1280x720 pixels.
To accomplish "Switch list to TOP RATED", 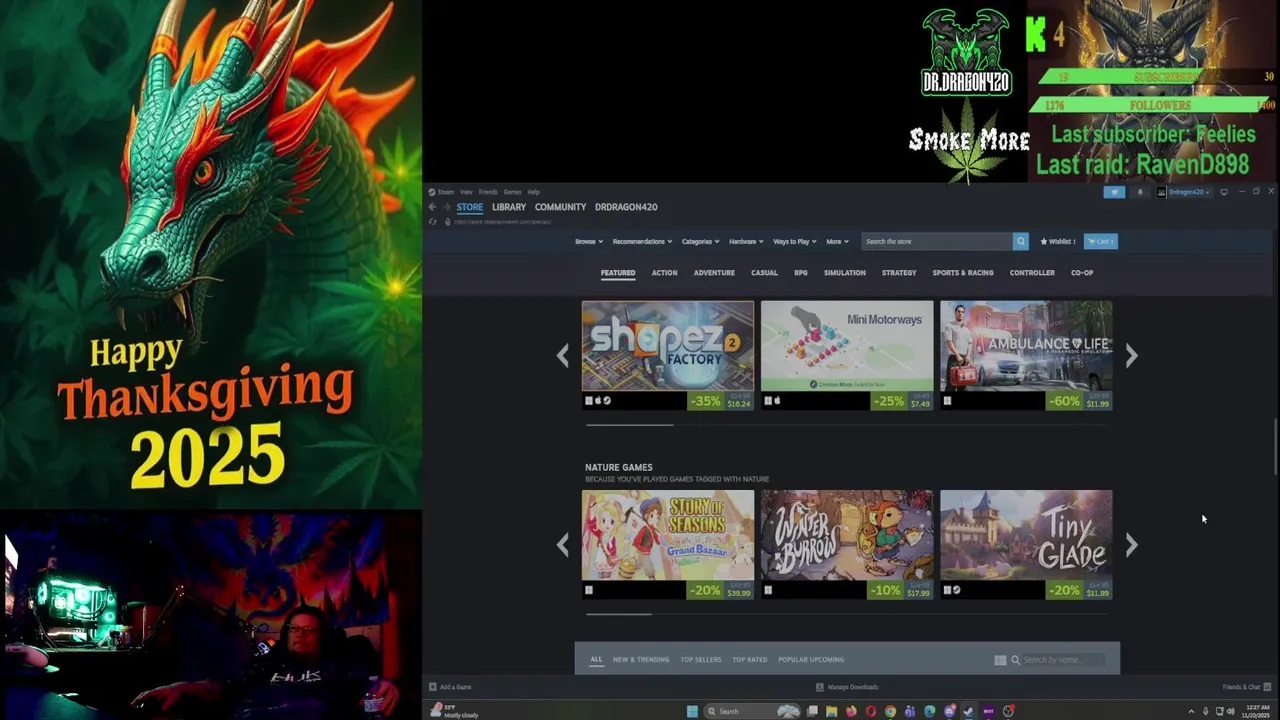I will 750,660.
